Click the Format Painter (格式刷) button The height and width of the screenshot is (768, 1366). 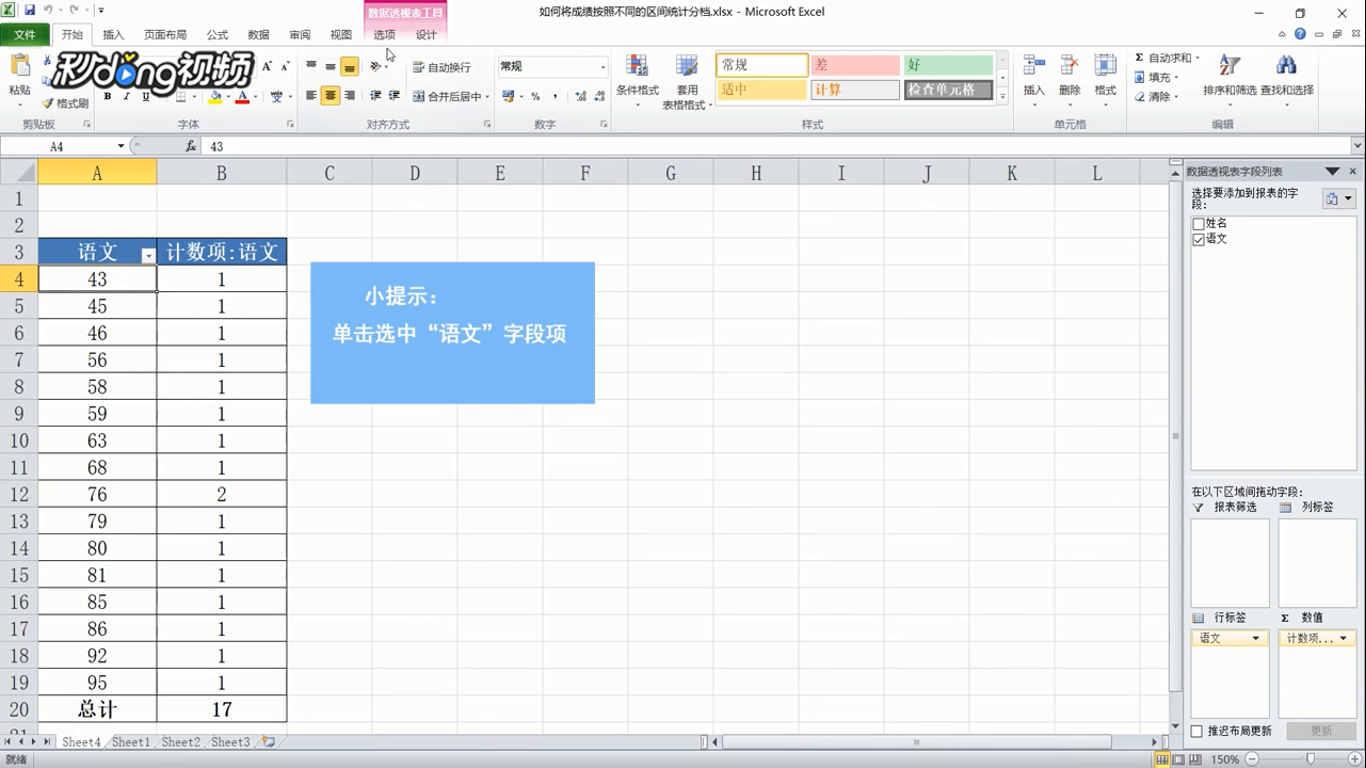point(66,103)
